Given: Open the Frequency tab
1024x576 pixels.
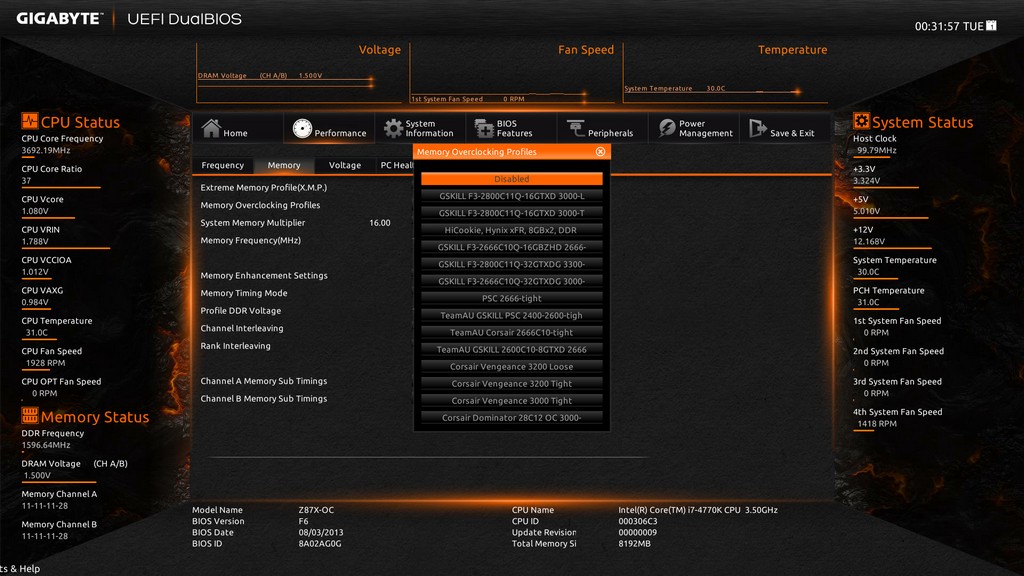Looking at the screenshot, I should (222, 165).
